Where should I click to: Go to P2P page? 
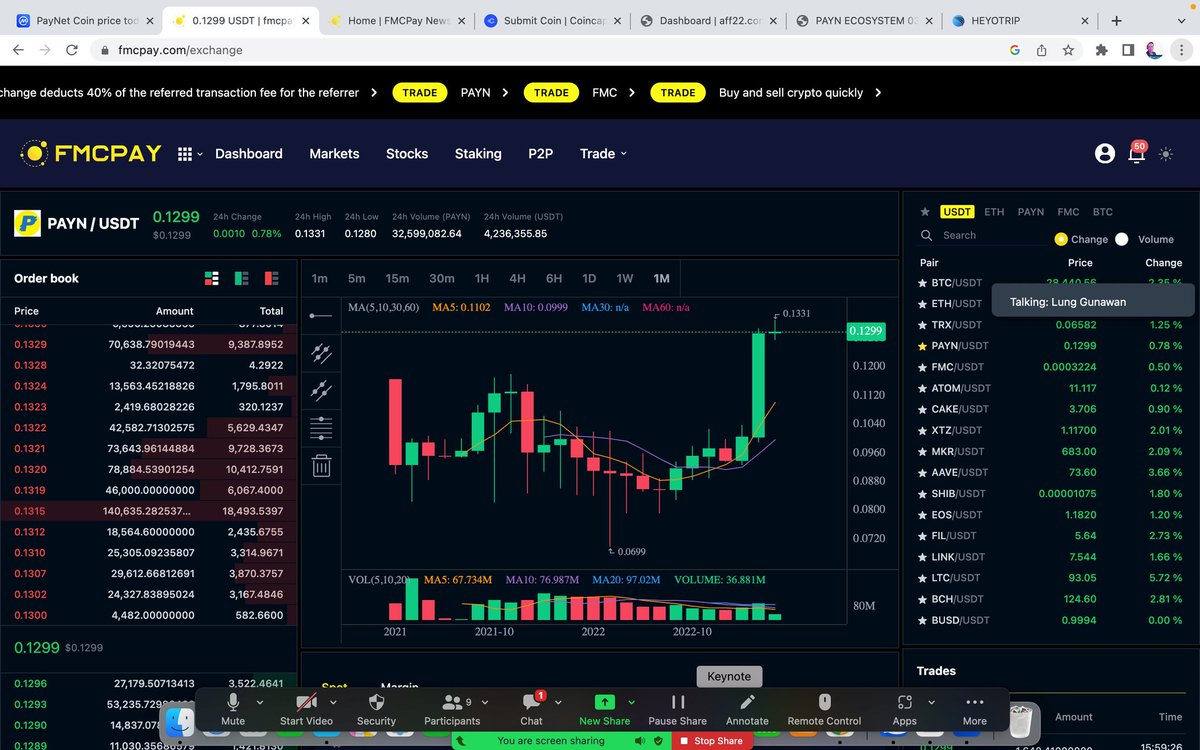541,154
